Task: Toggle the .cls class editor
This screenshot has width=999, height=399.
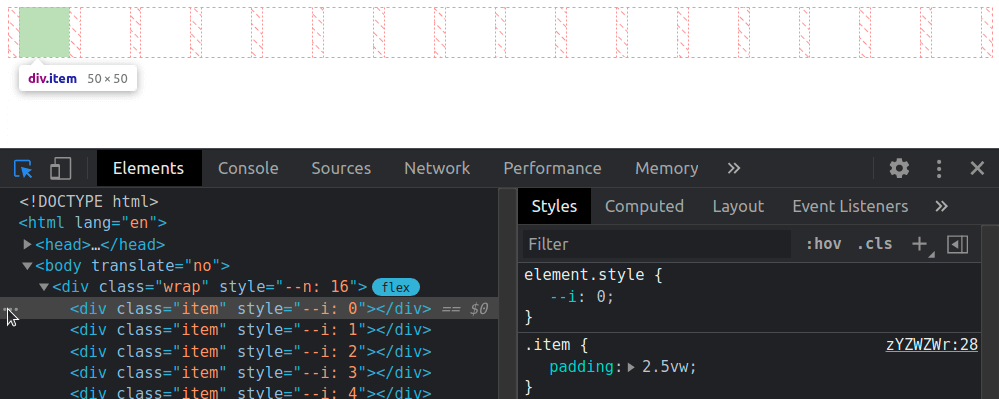Action: point(874,244)
